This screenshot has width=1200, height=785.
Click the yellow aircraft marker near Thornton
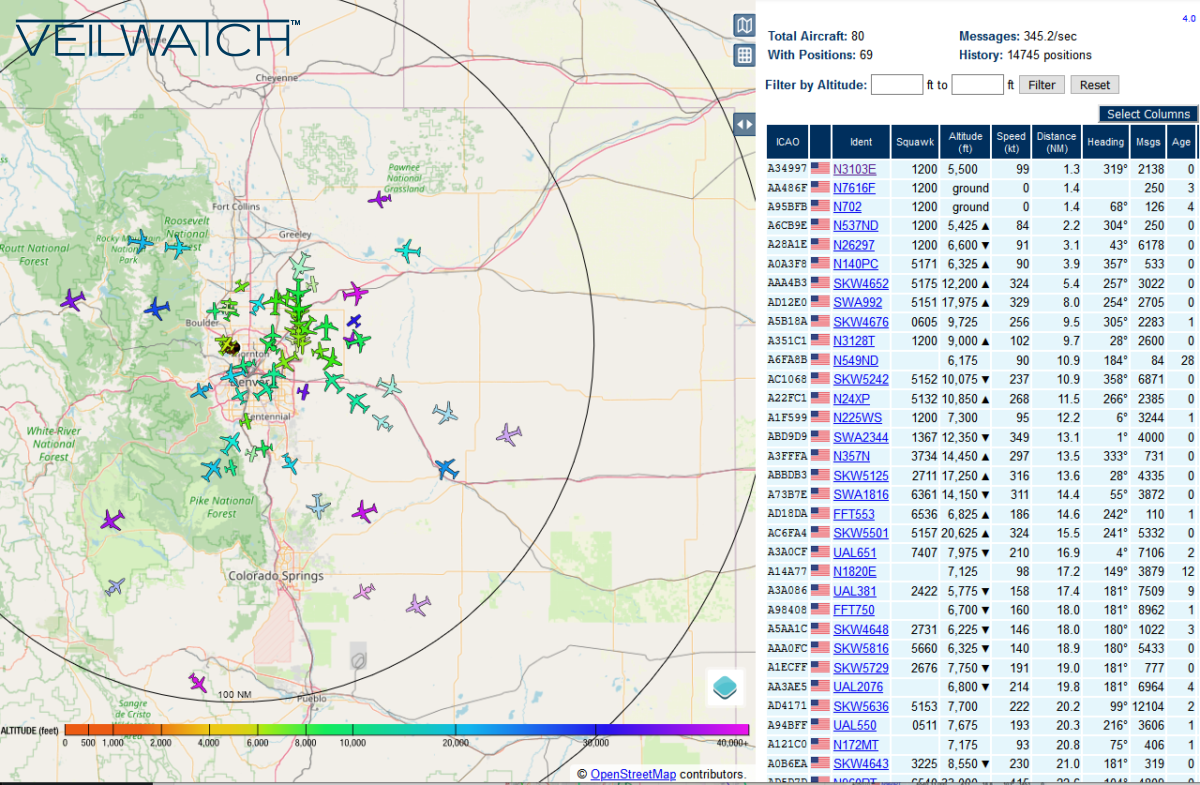228,345
